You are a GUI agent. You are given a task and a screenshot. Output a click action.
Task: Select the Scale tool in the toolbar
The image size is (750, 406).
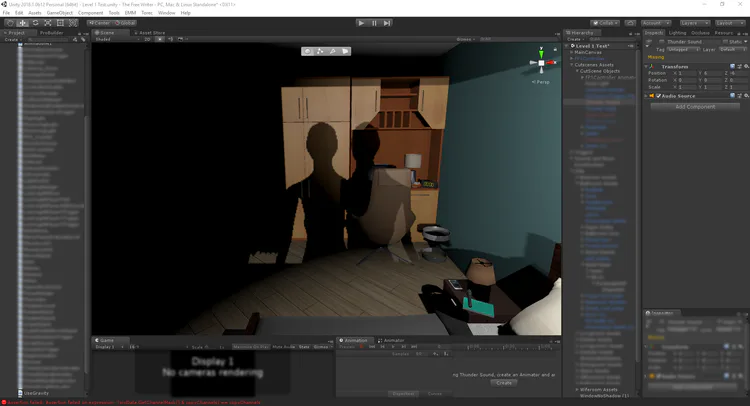47,23
